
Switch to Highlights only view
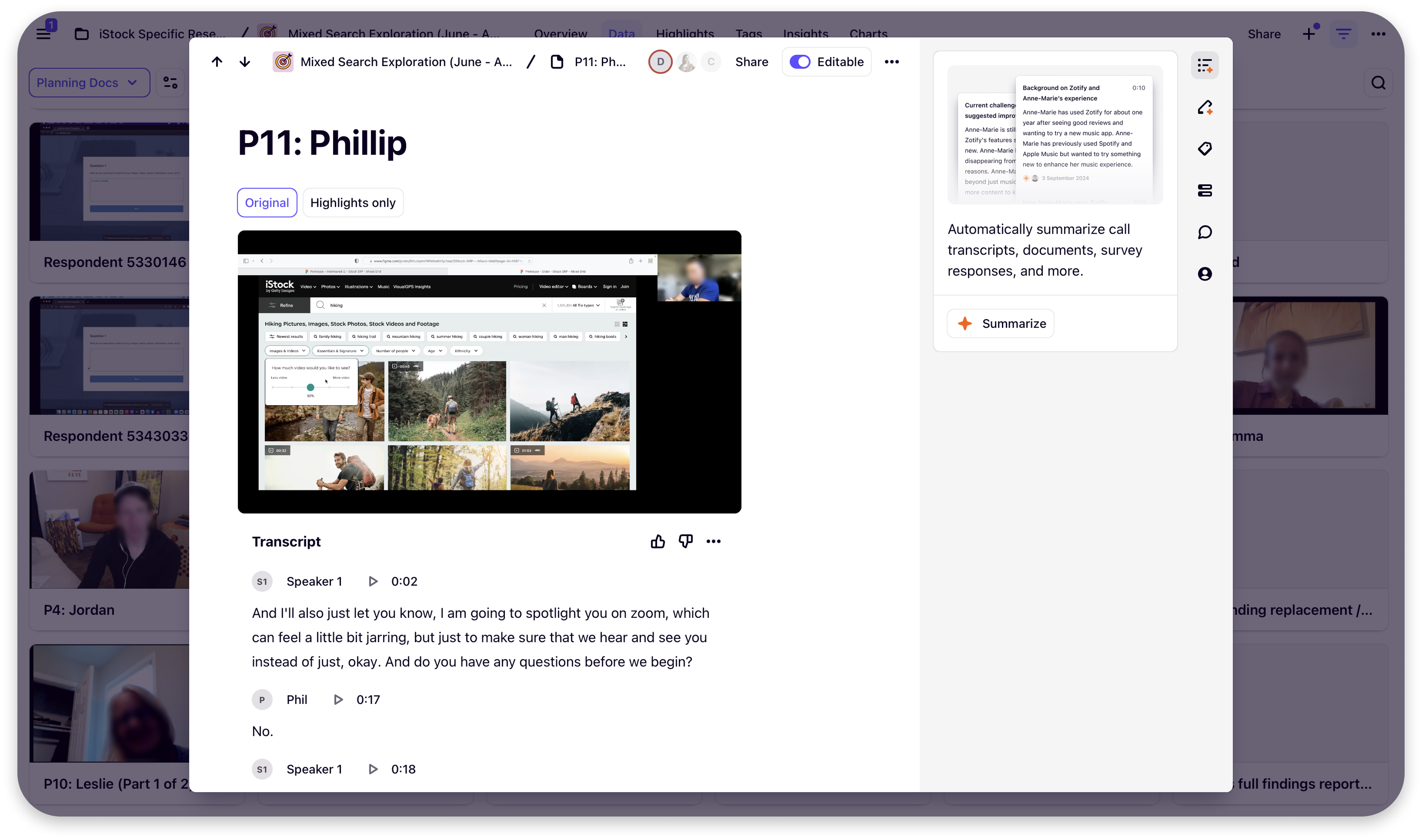(x=353, y=203)
